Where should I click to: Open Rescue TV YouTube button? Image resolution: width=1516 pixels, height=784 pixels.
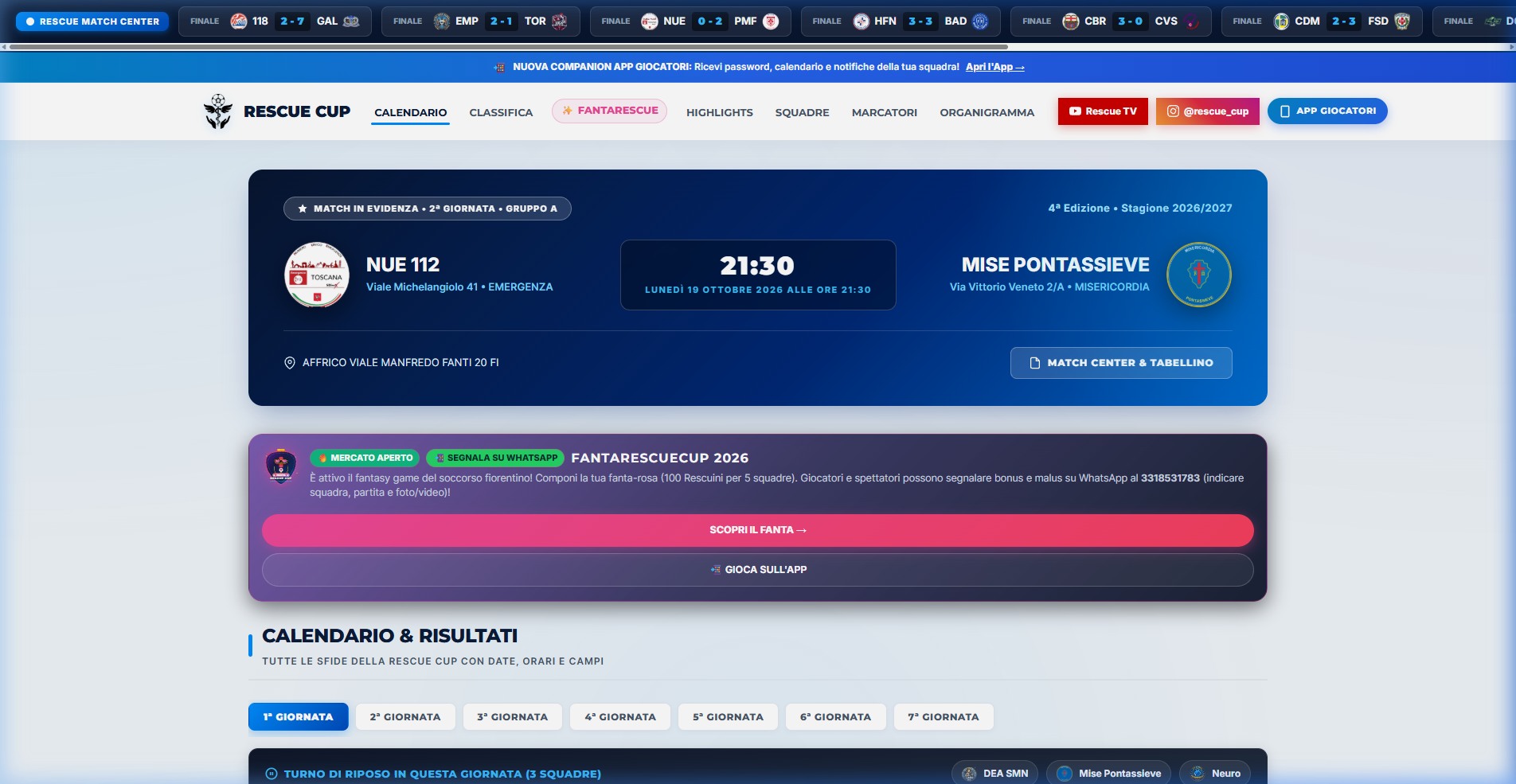(x=1103, y=111)
